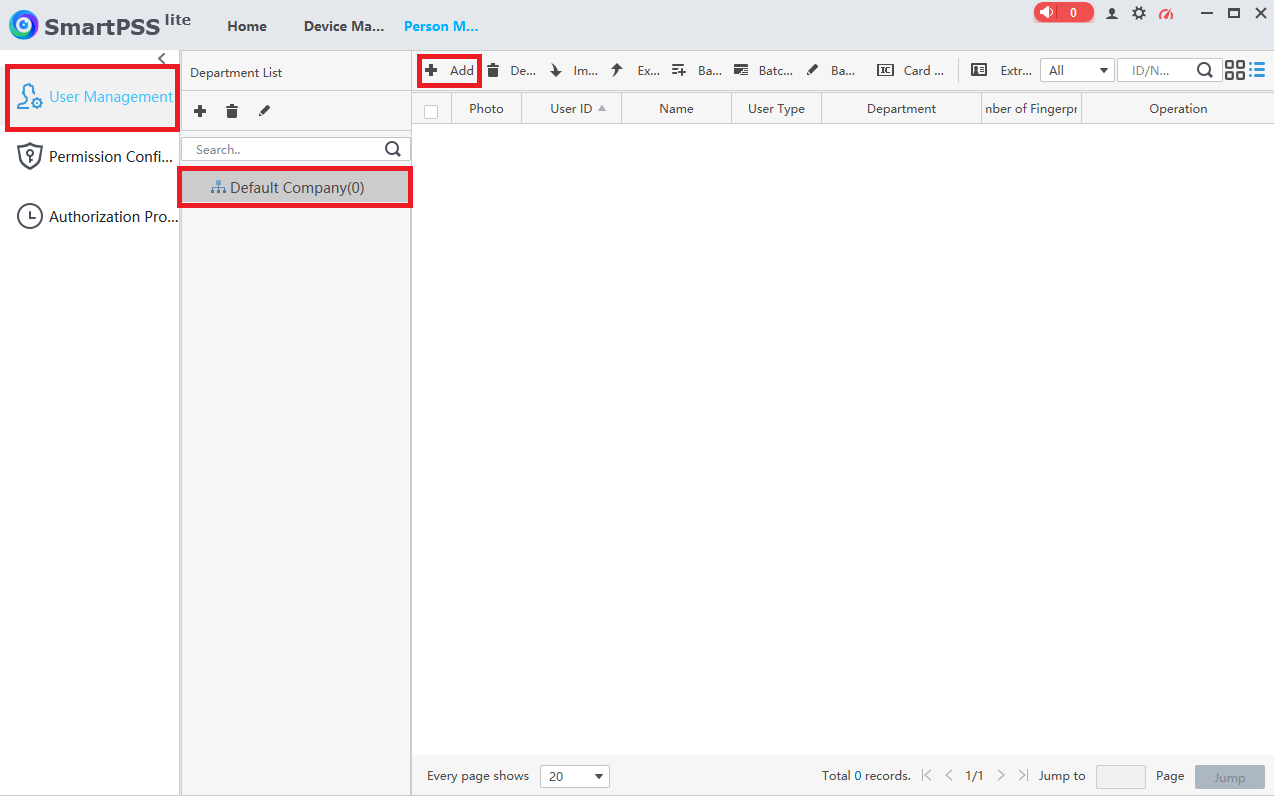
Task: Click the Operation column header
Action: pos(1178,109)
